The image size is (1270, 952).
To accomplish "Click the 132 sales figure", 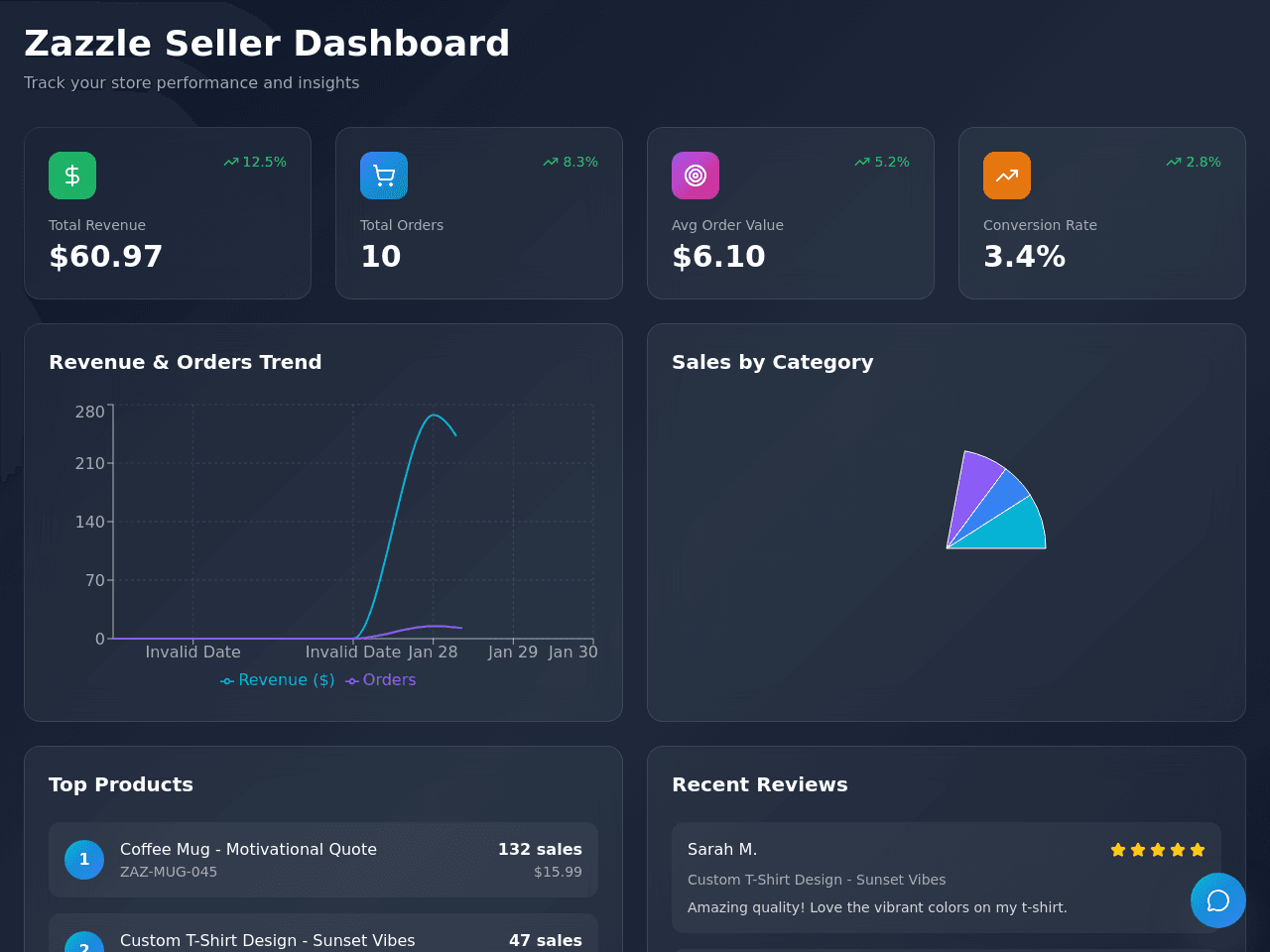I will 540,850.
